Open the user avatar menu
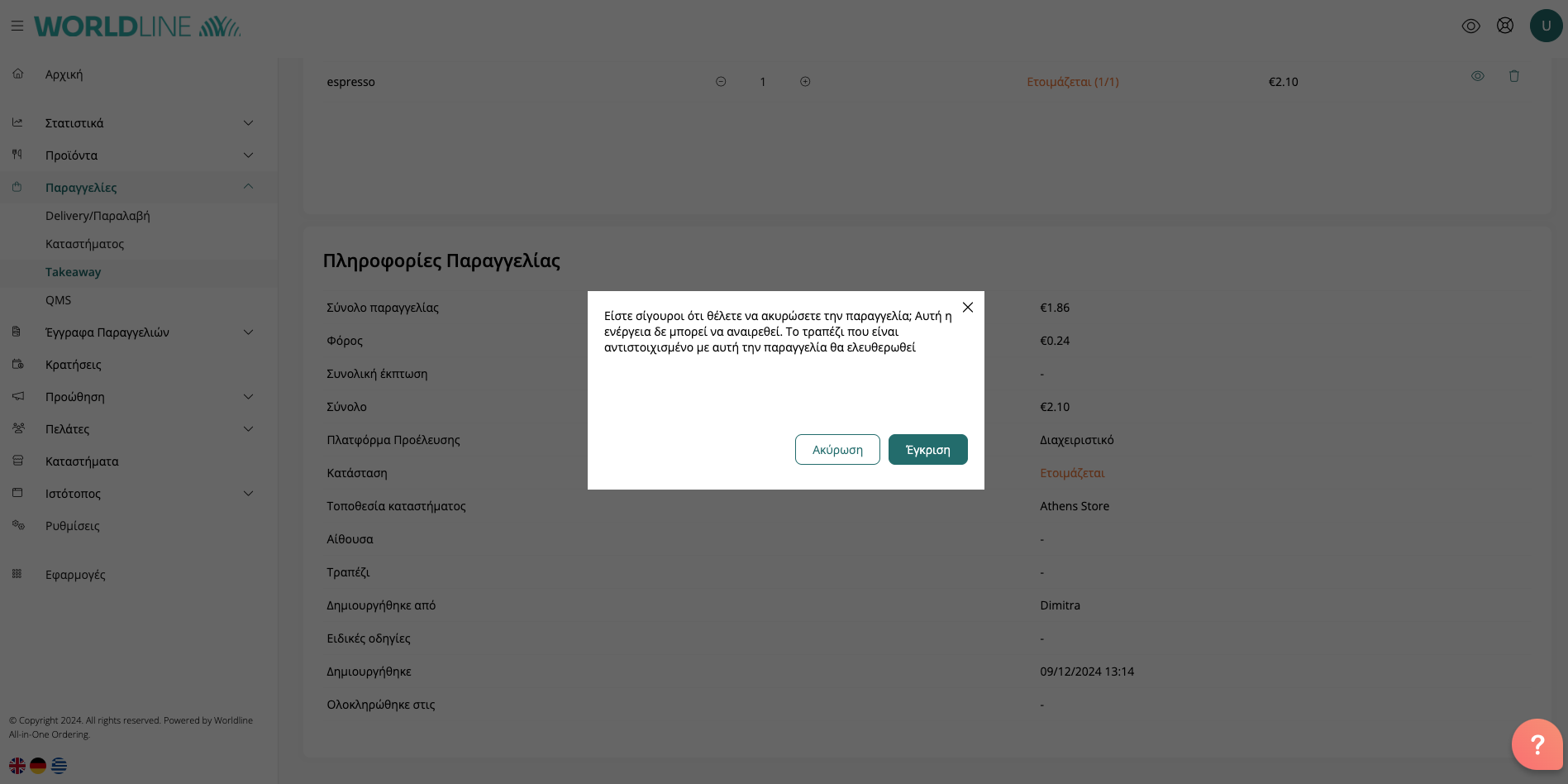 coord(1545,26)
